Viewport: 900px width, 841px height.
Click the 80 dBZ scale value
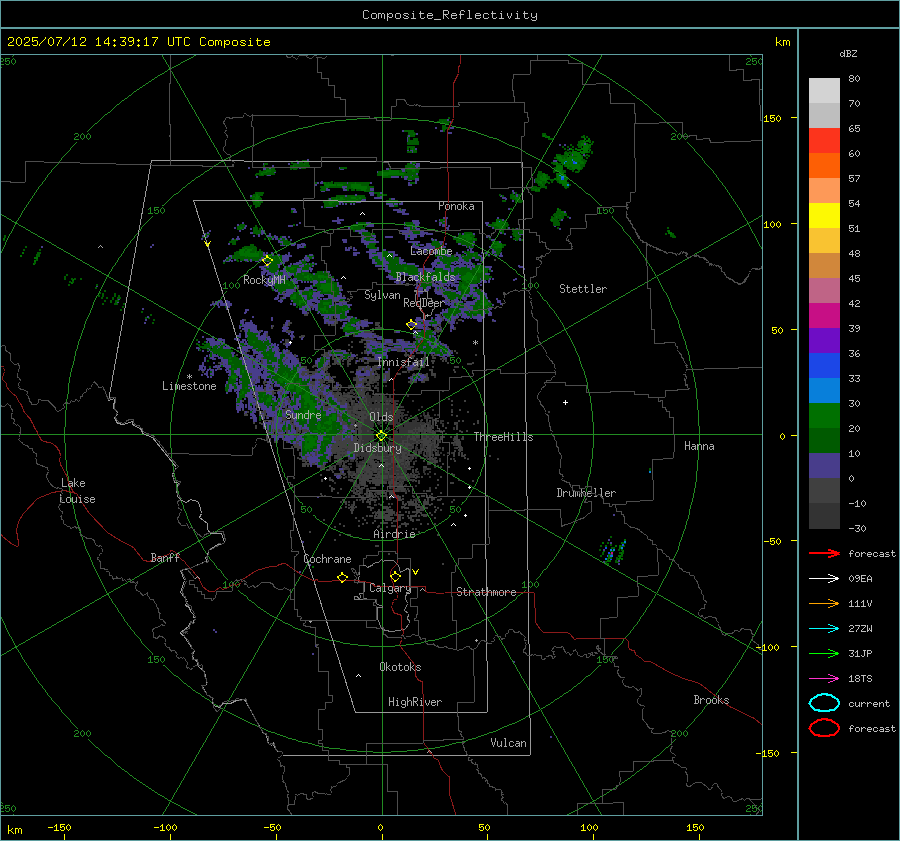[x=854, y=79]
